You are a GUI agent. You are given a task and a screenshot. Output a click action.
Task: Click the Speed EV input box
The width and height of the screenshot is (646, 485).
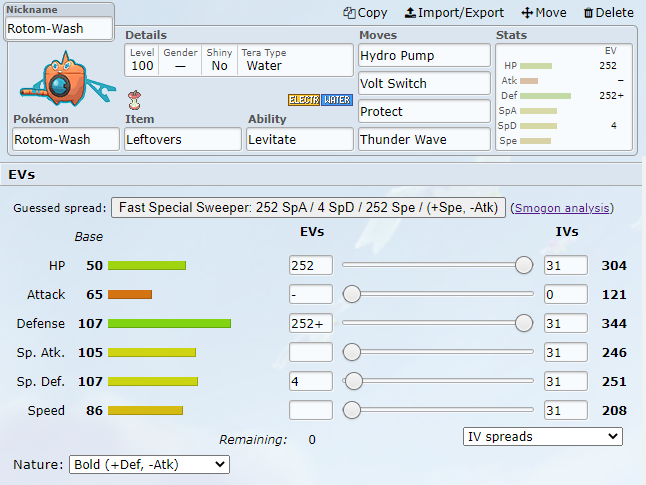pos(311,410)
